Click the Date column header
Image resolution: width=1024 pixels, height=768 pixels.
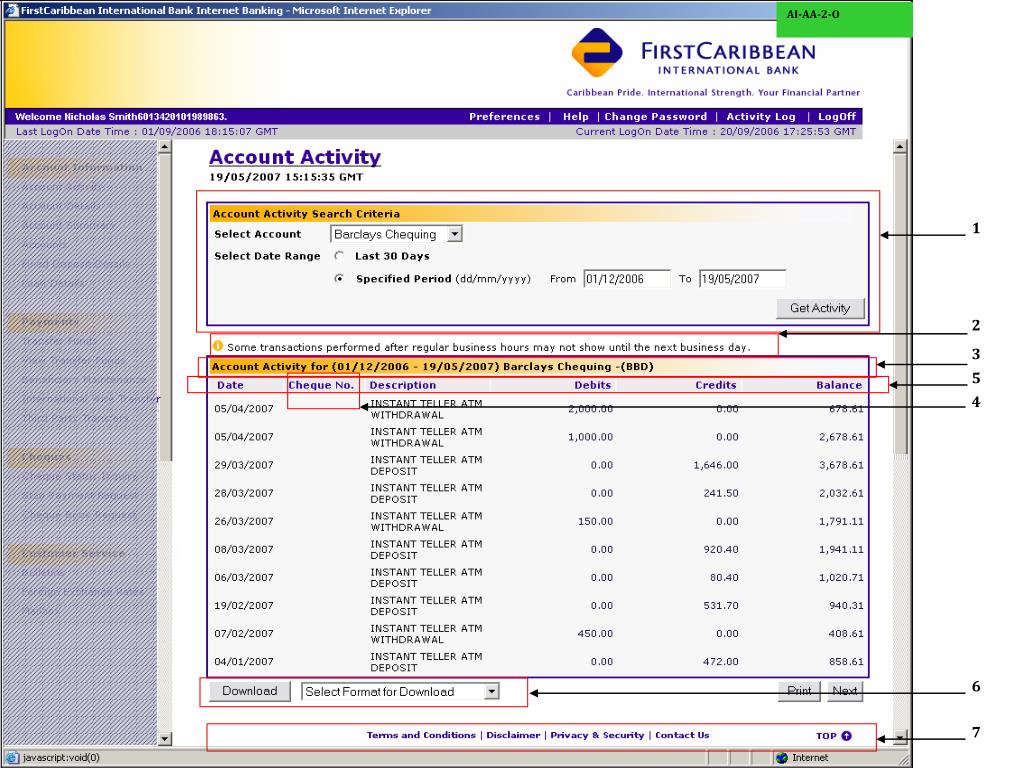230,385
